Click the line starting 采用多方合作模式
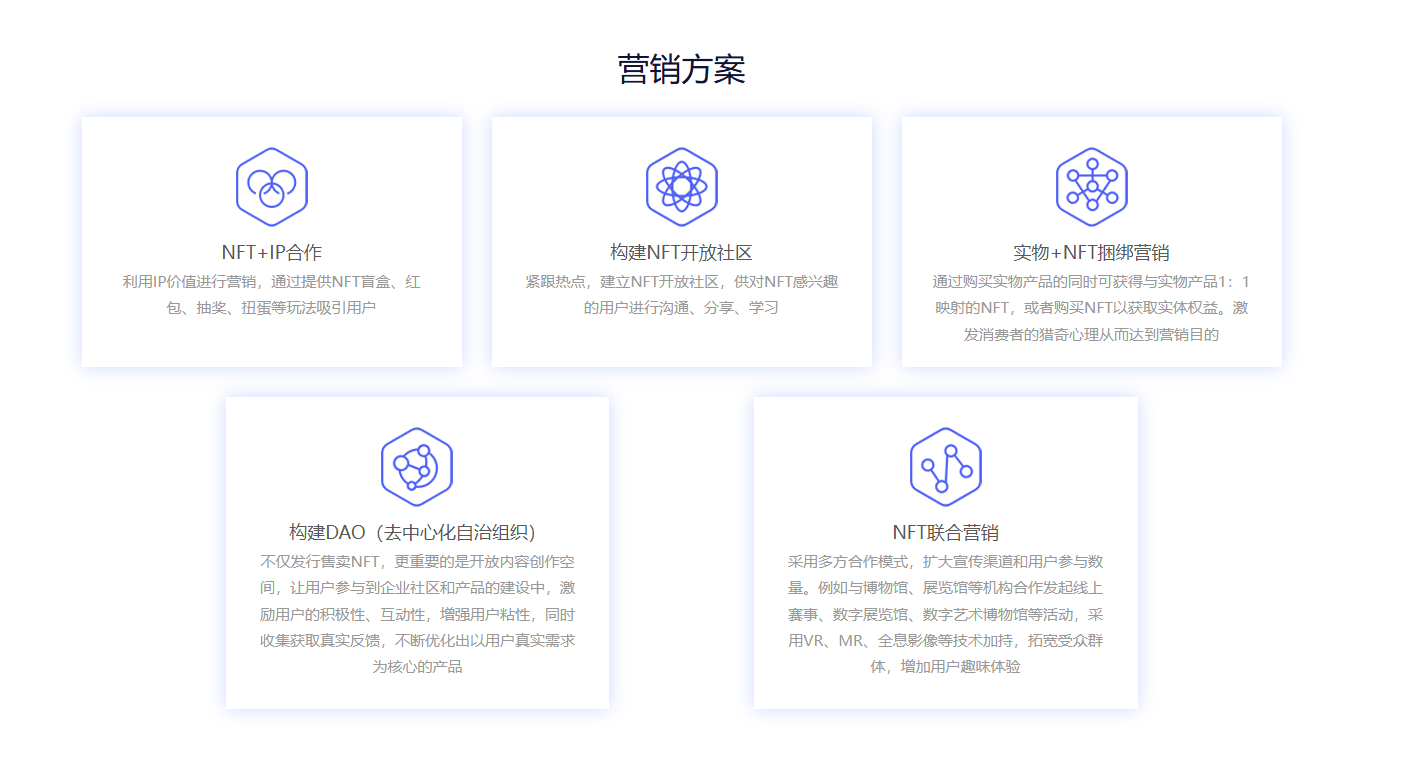 pos(945,561)
